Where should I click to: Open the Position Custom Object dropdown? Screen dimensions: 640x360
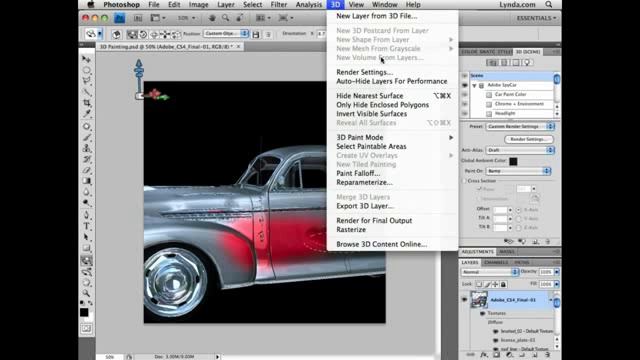[x=226, y=33]
